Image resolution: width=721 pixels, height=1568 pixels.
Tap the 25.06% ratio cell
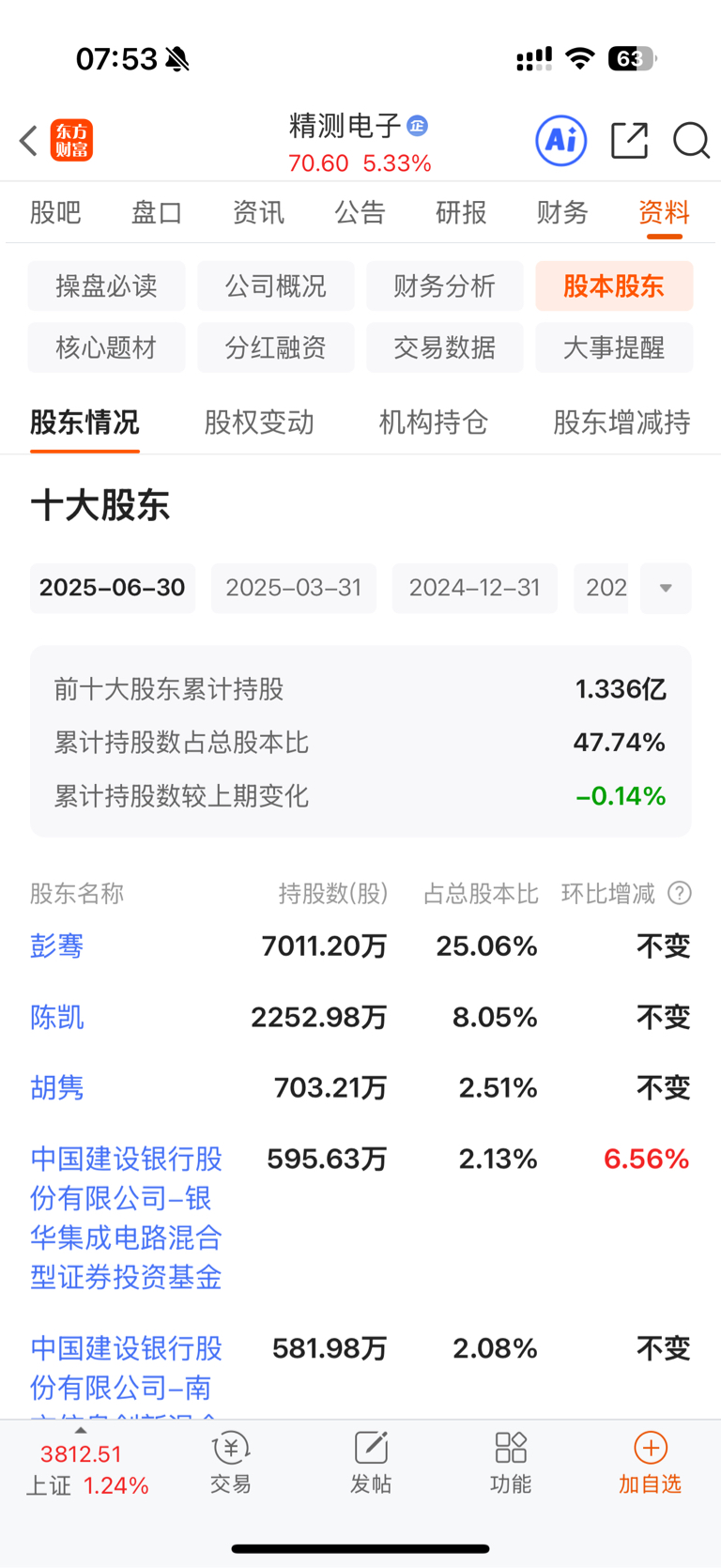[x=487, y=945]
